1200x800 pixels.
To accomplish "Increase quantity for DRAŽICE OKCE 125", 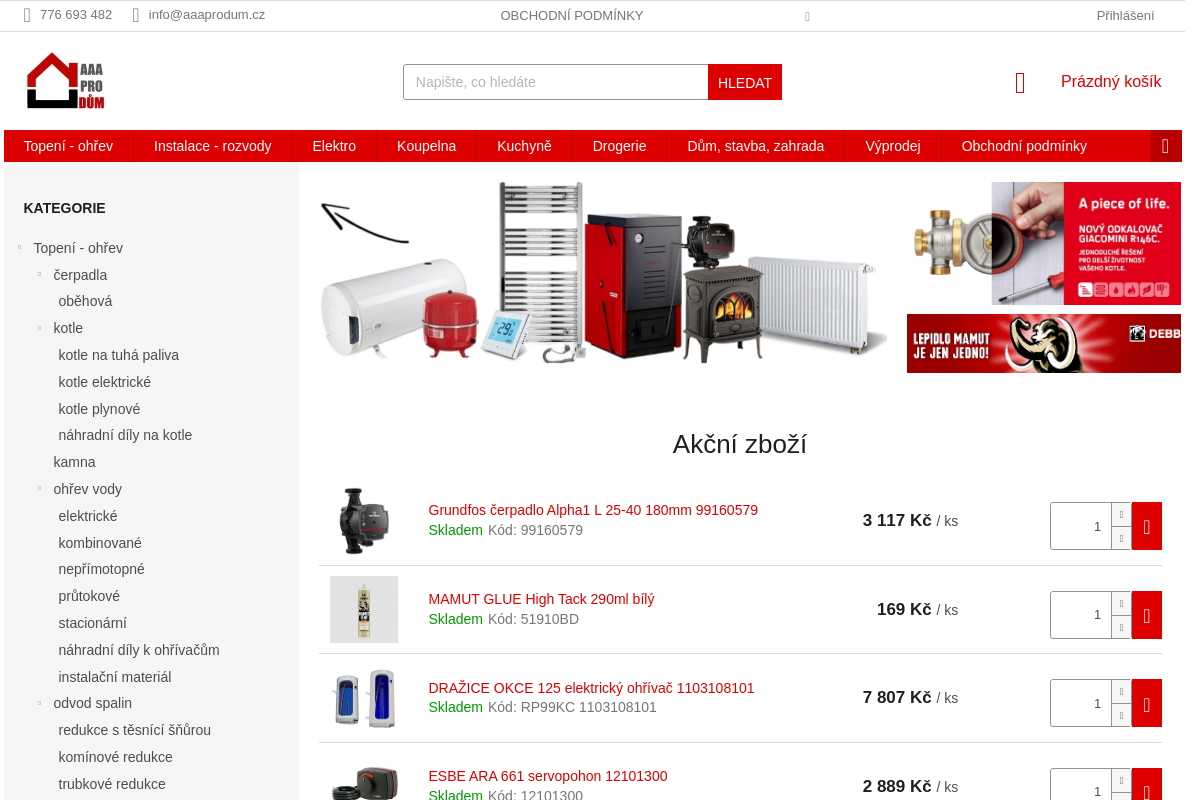I will [x=1121, y=691].
